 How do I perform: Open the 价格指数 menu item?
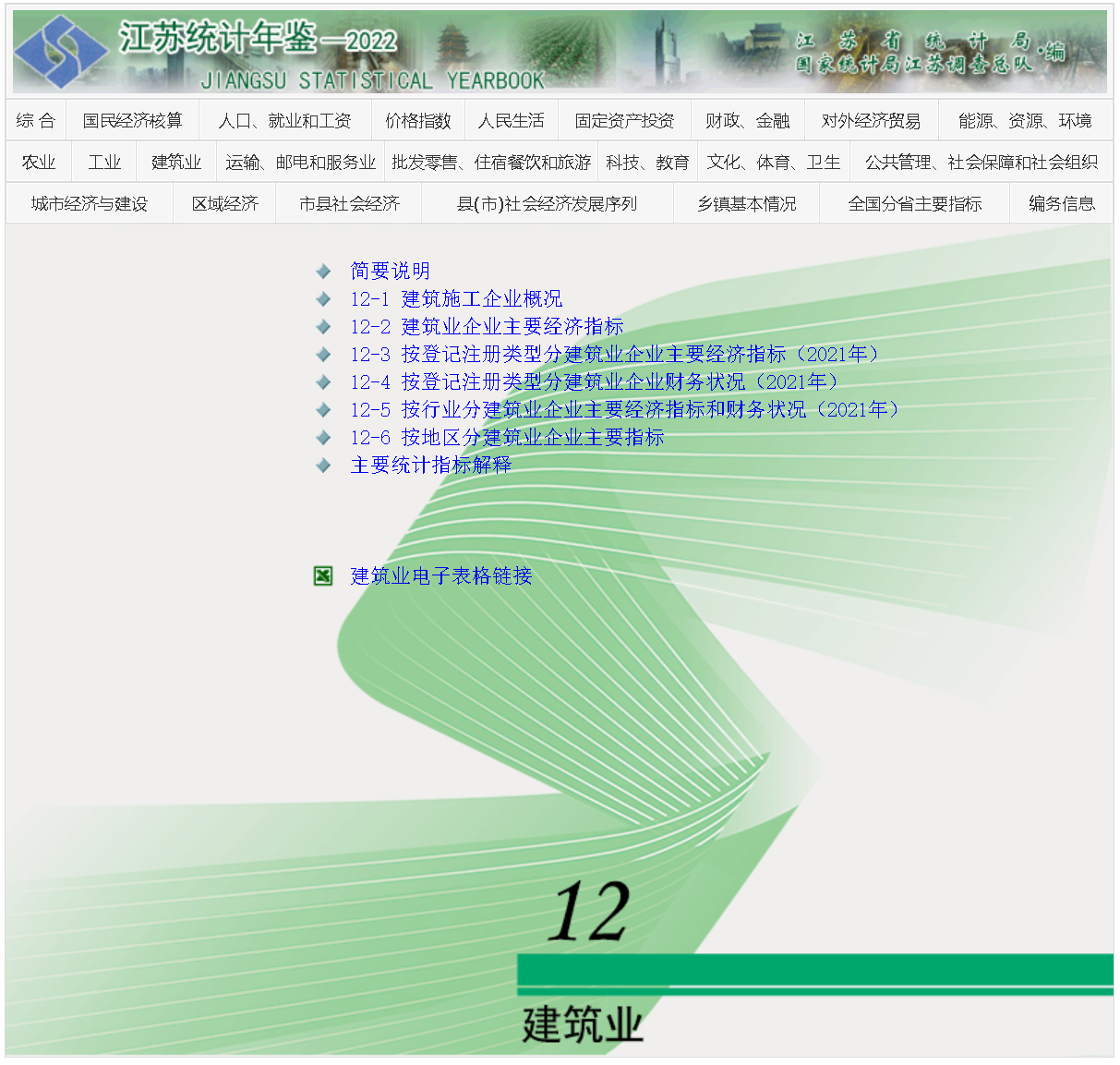[418, 121]
